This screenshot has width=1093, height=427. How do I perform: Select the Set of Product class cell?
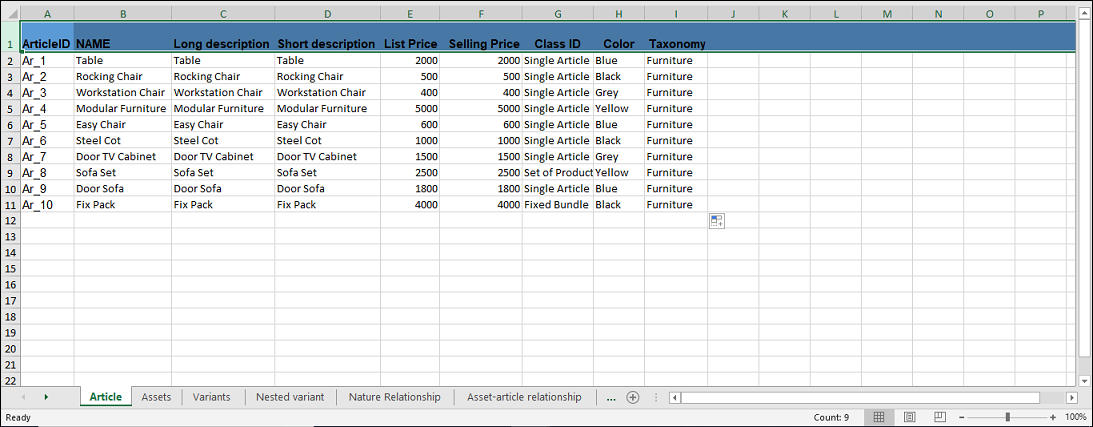(558, 173)
